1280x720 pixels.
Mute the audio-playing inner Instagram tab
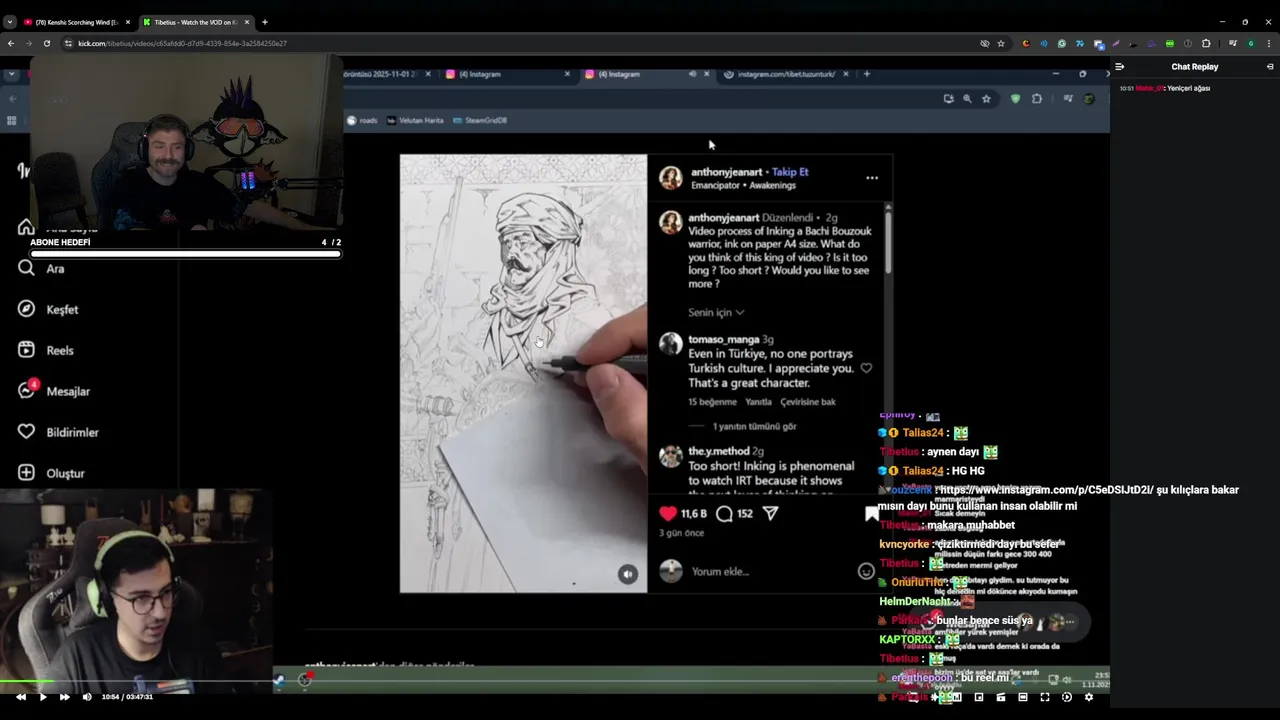[692, 74]
